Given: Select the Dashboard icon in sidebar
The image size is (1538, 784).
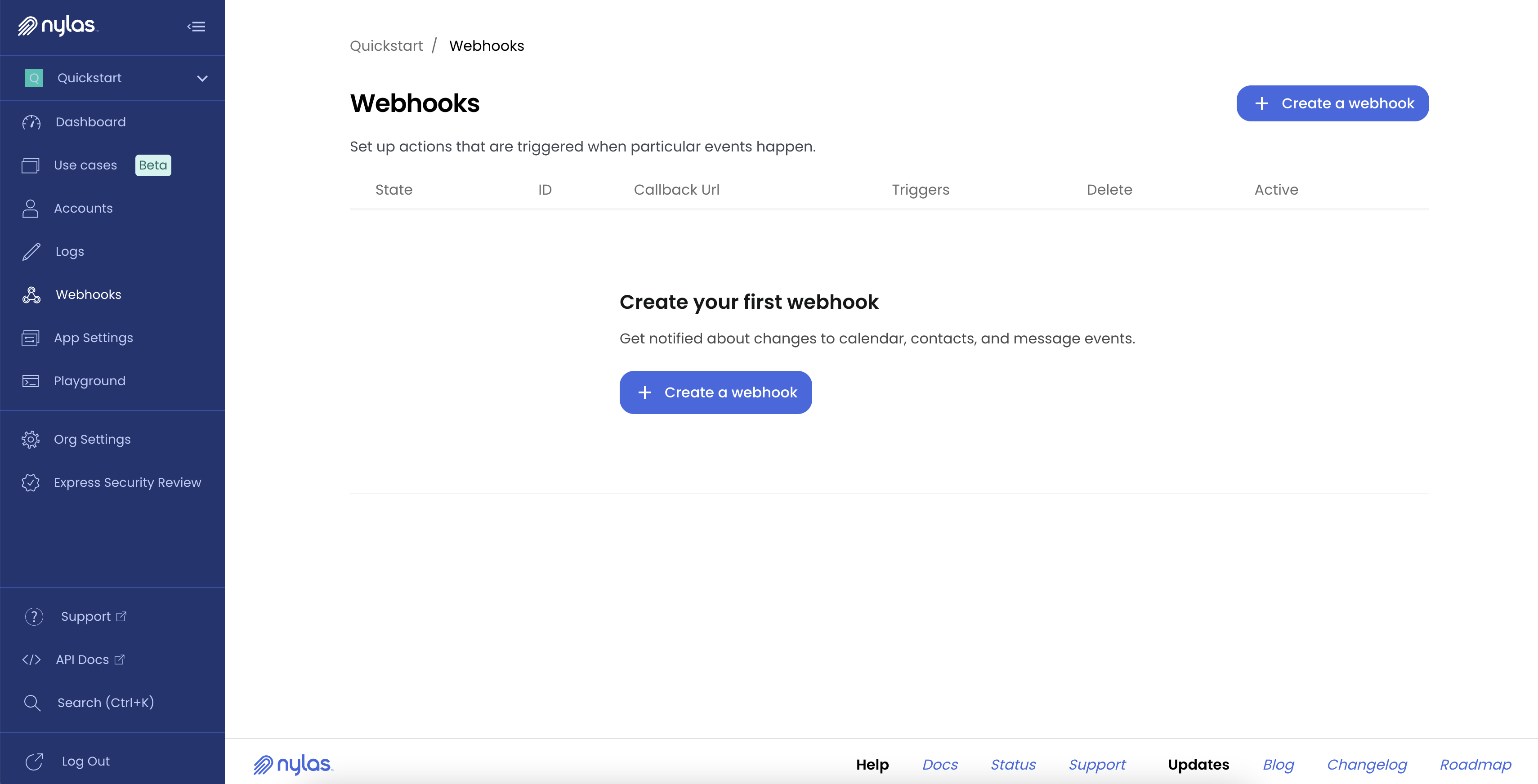Looking at the screenshot, I should (31, 122).
